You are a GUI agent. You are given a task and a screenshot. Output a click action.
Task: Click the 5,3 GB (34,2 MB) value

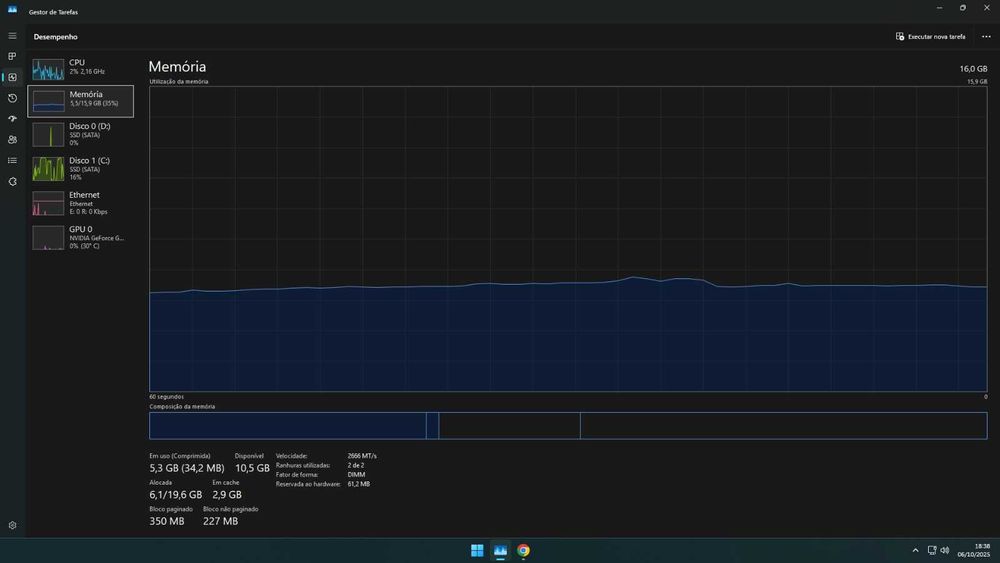(187, 468)
